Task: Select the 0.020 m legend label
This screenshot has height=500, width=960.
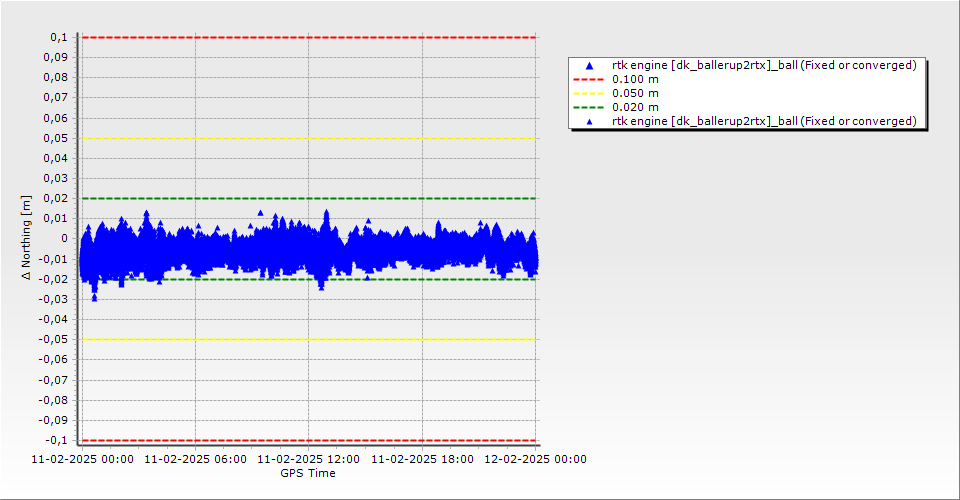Action: pyautogui.click(x=635, y=107)
